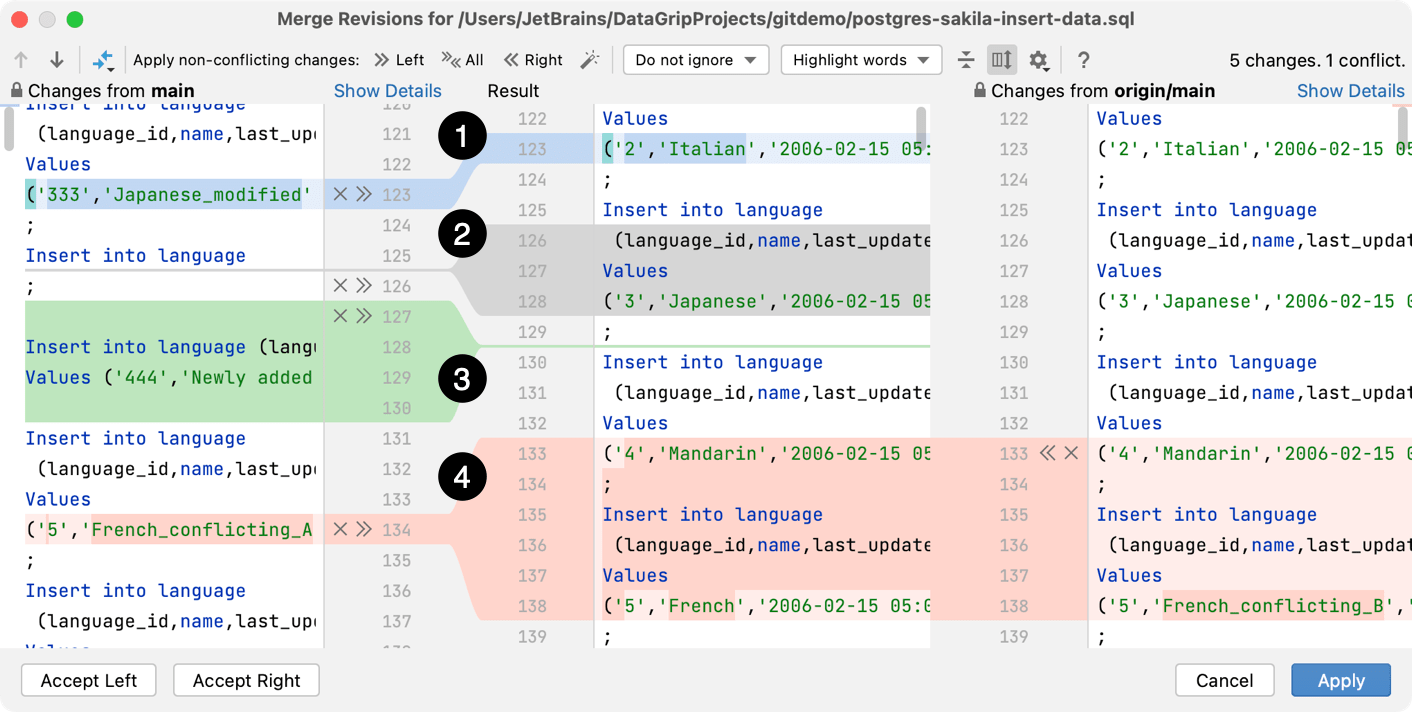The height and width of the screenshot is (712, 1412).
Task: Open help with the question mark icon
Action: point(1083,60)
